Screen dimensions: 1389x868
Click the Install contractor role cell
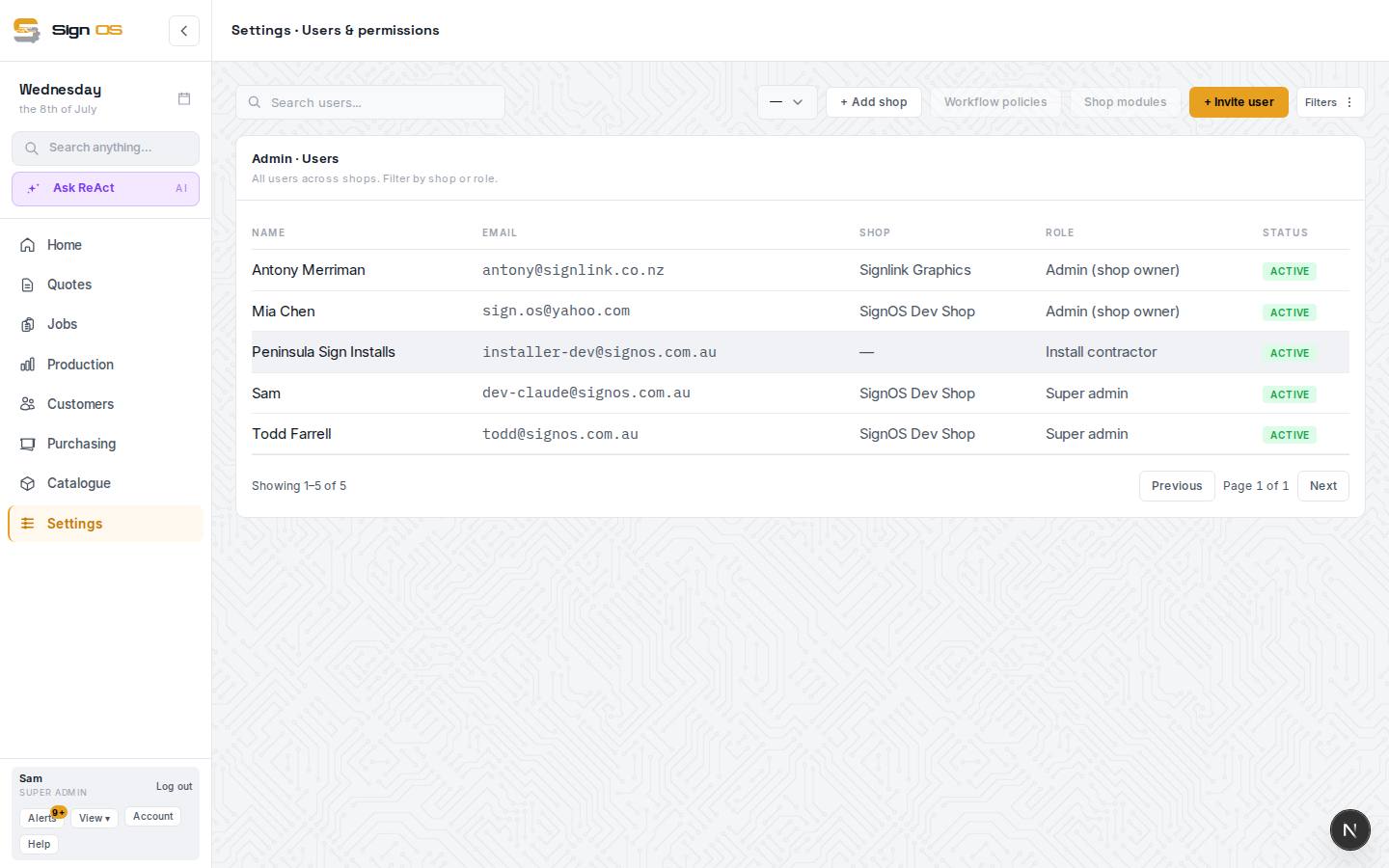[x=1102, y=352]
